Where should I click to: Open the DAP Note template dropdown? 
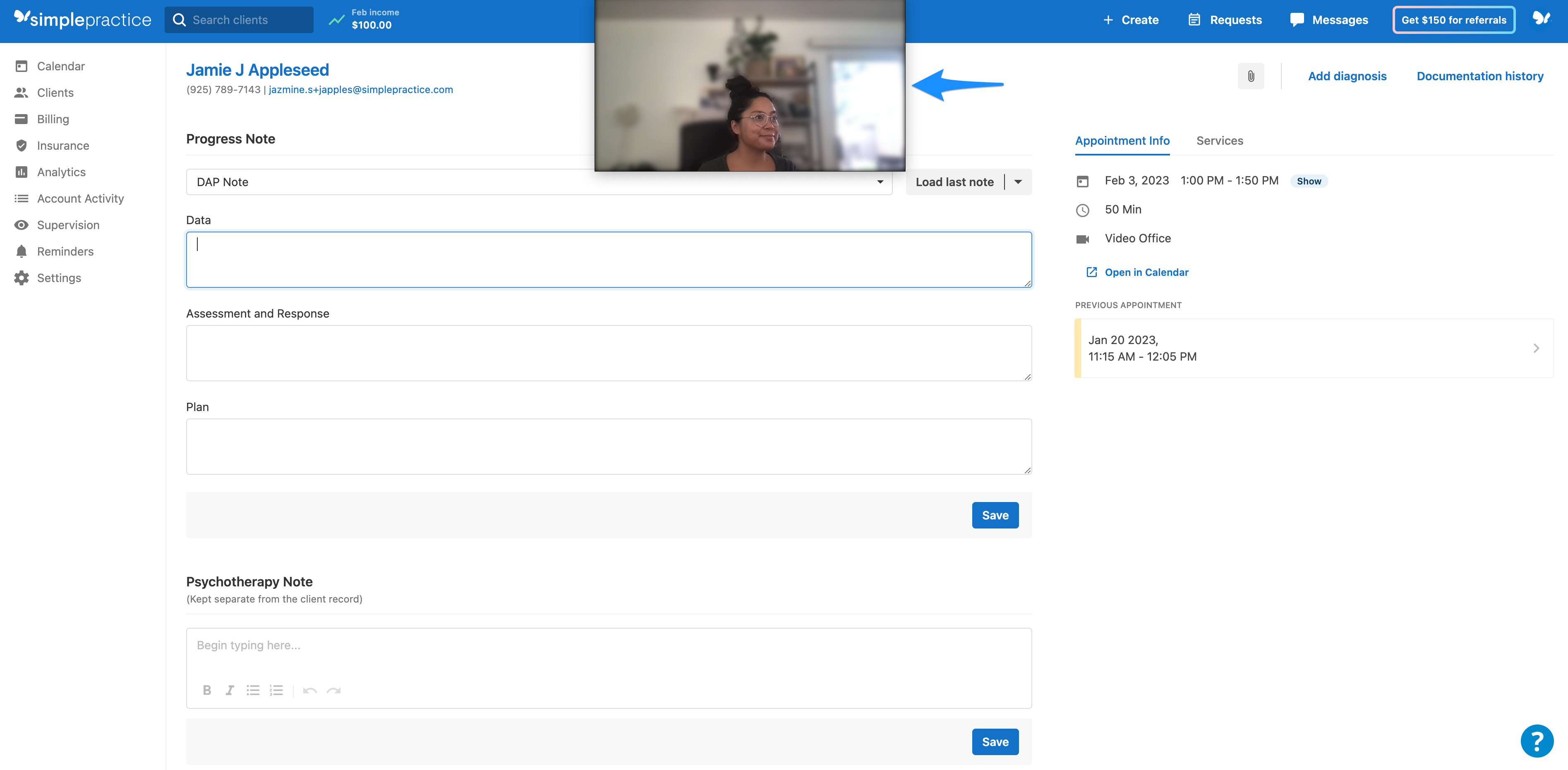pos(880,182)
